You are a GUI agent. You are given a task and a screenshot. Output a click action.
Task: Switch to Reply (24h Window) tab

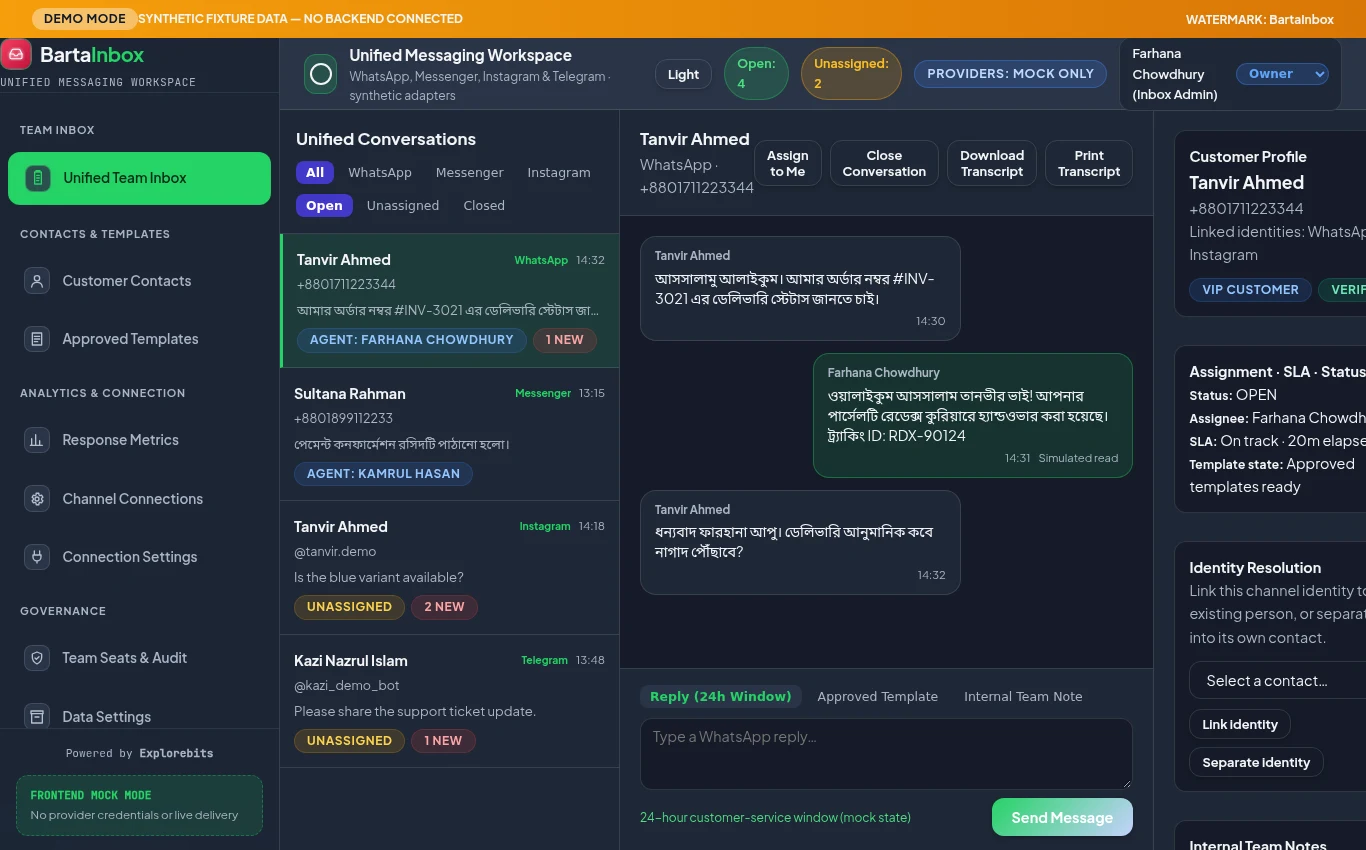pyautogui.click(x=721, y=696)
